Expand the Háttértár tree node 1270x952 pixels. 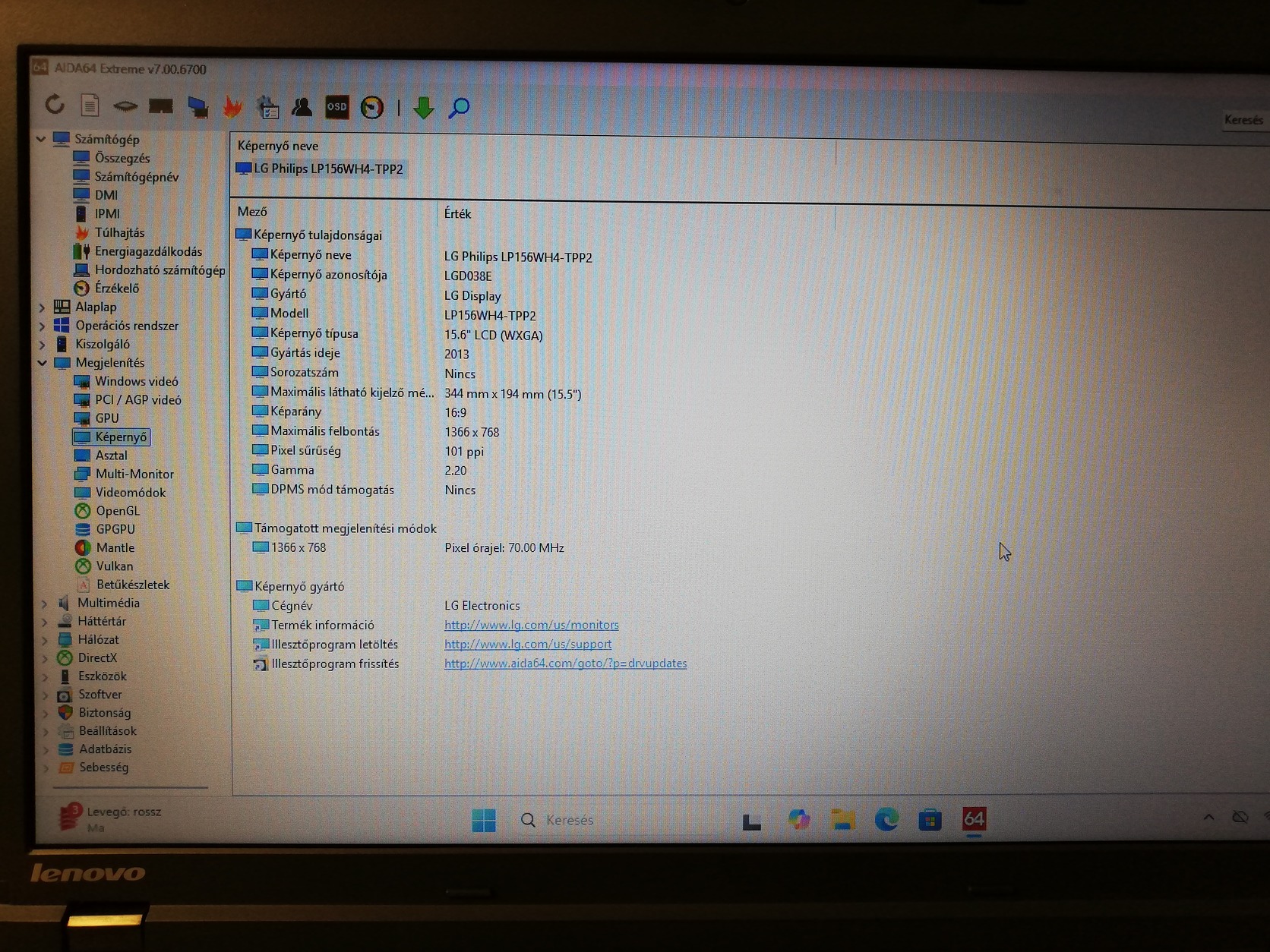point(45,622)
